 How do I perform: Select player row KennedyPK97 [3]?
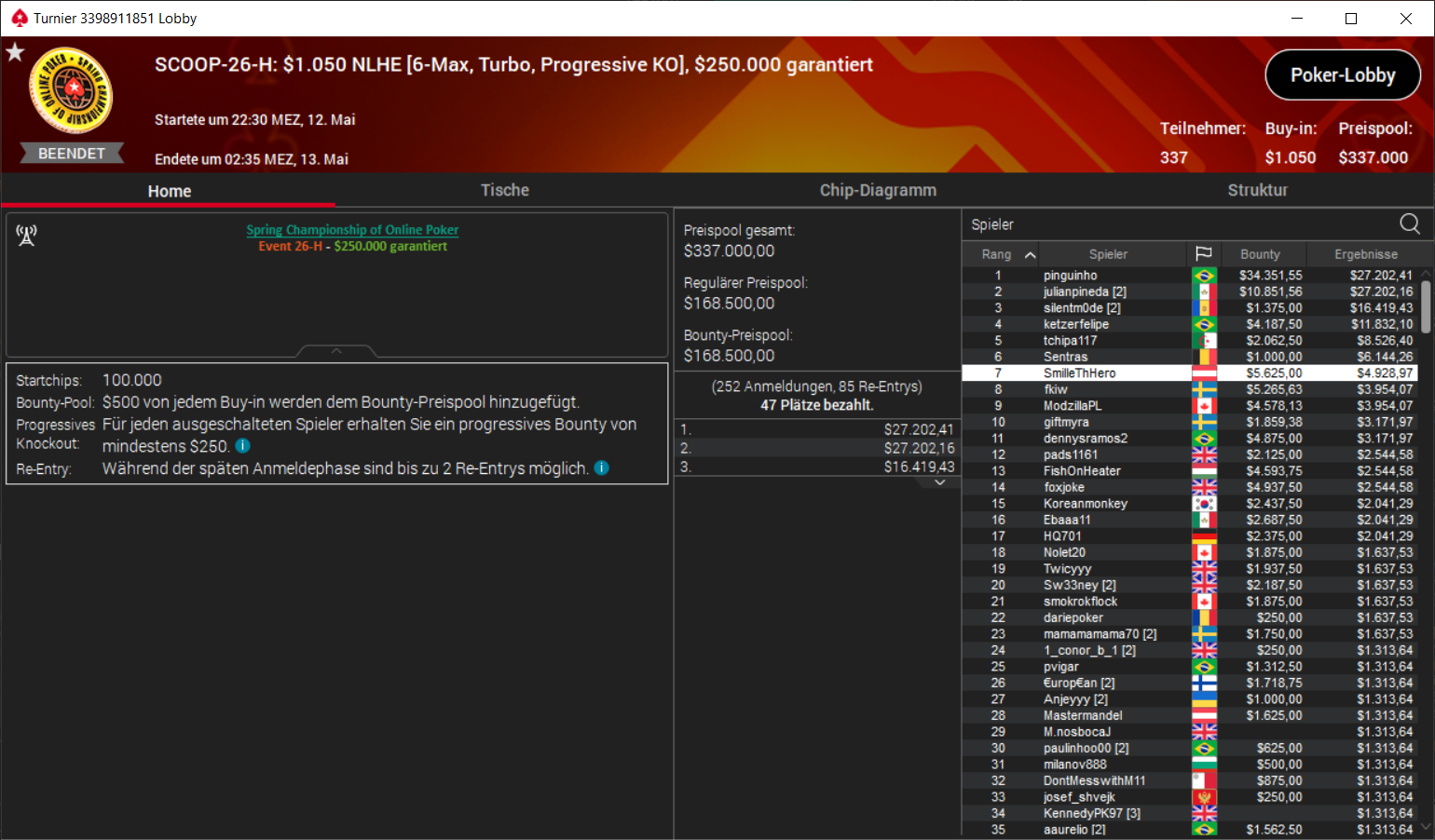coord(1189,813)
